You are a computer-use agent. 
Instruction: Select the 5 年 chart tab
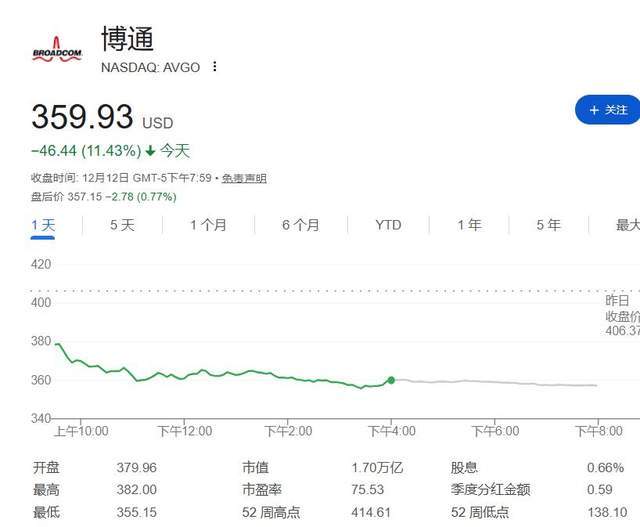tap(548, 225)
